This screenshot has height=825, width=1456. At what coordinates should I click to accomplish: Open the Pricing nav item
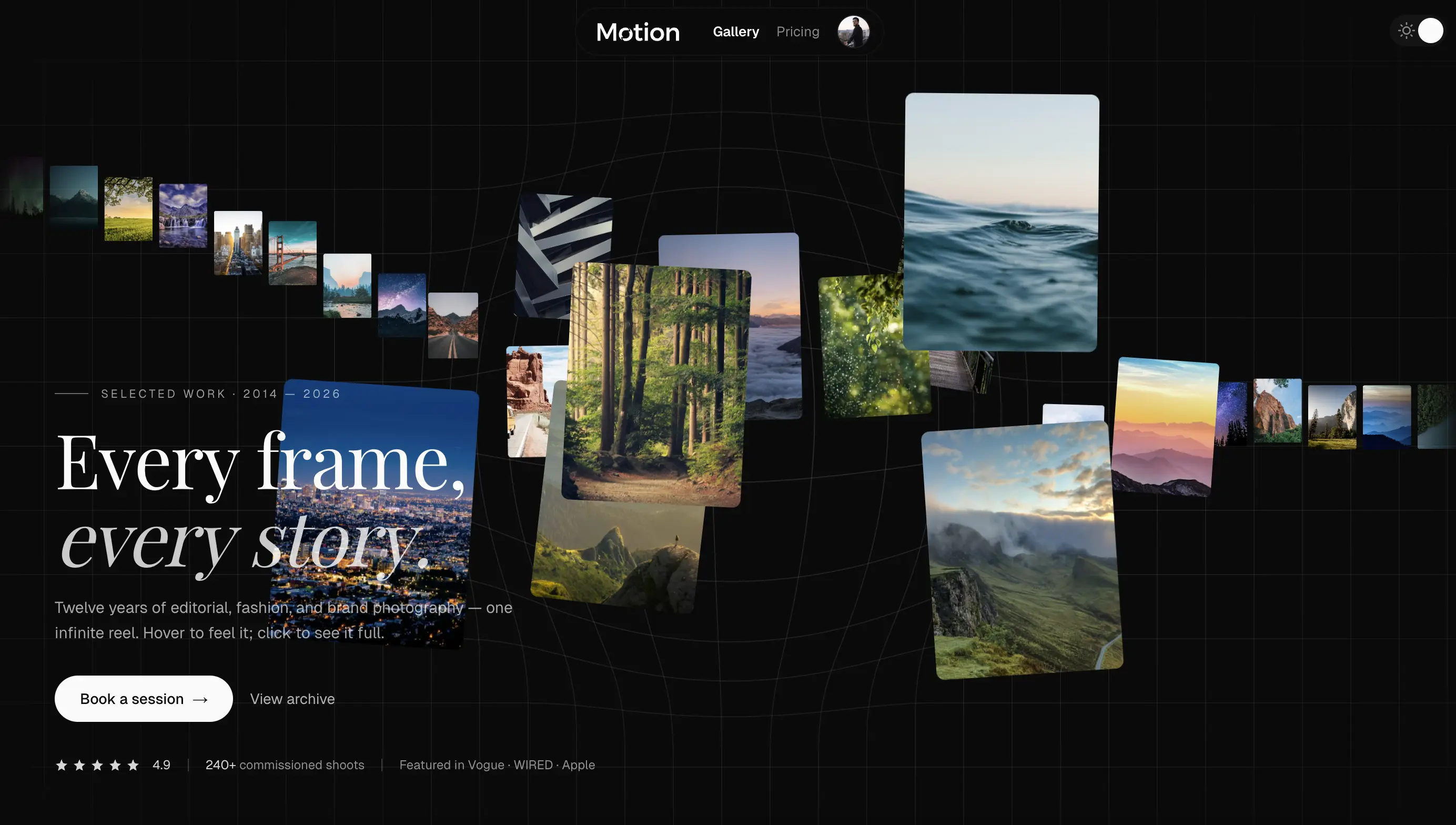(x=797, y=32)
